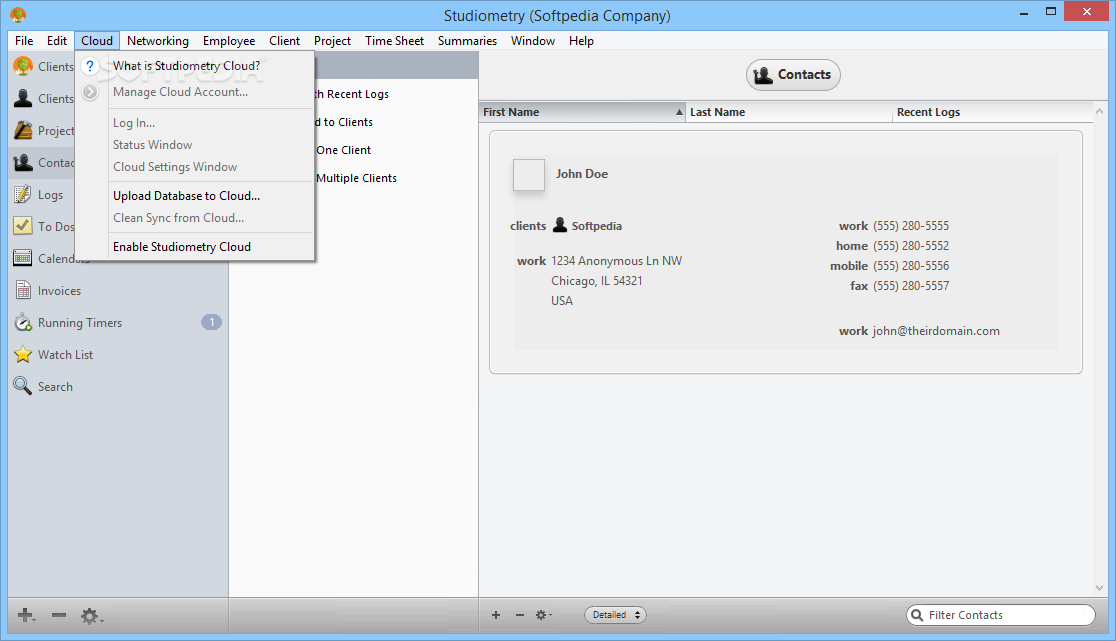Open the Search magnifier icon in the sidebar
Viewport: 1116px width, 641px height.
click(x=23, y=386)
